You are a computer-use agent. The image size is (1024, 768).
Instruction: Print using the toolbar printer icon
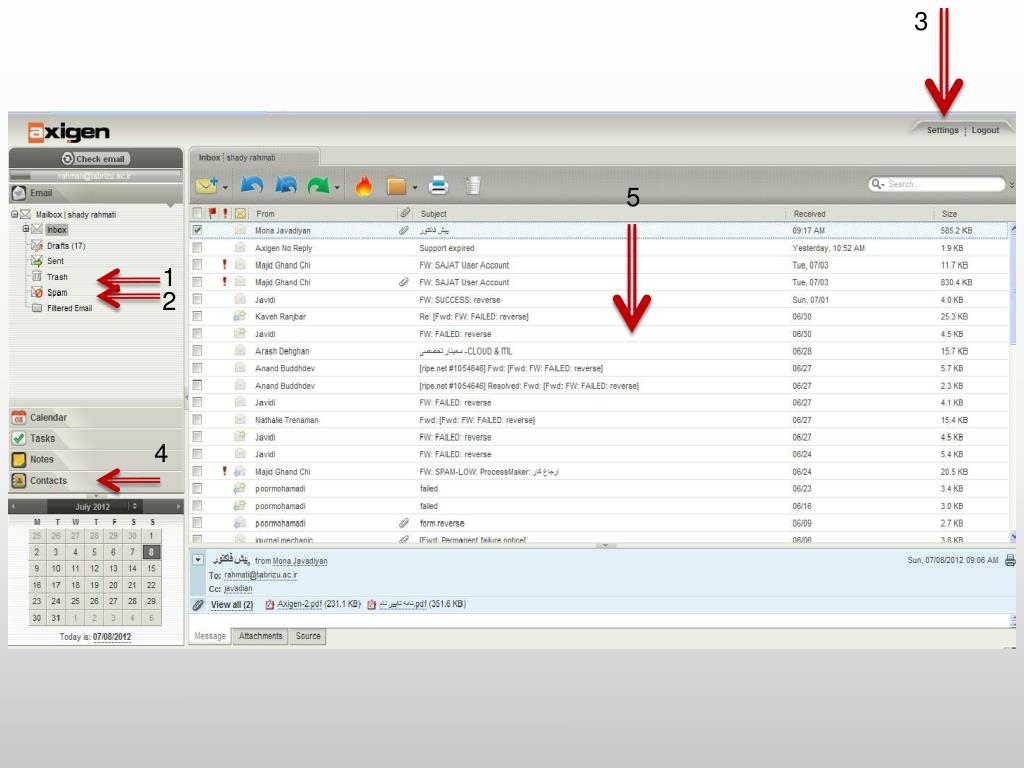pos(438,185)
